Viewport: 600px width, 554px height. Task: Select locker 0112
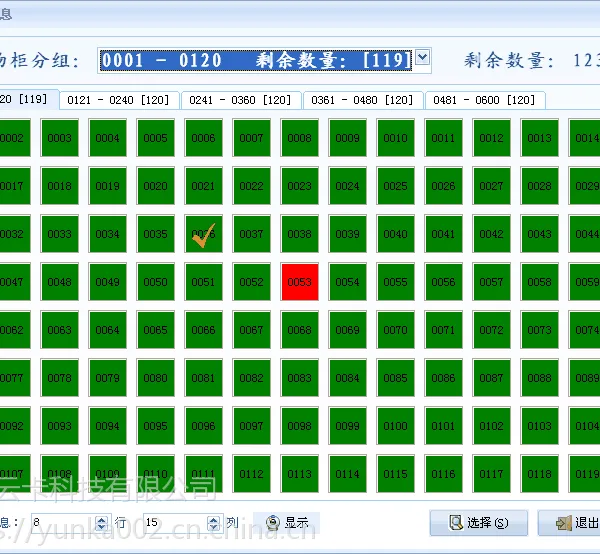(251, 474)
